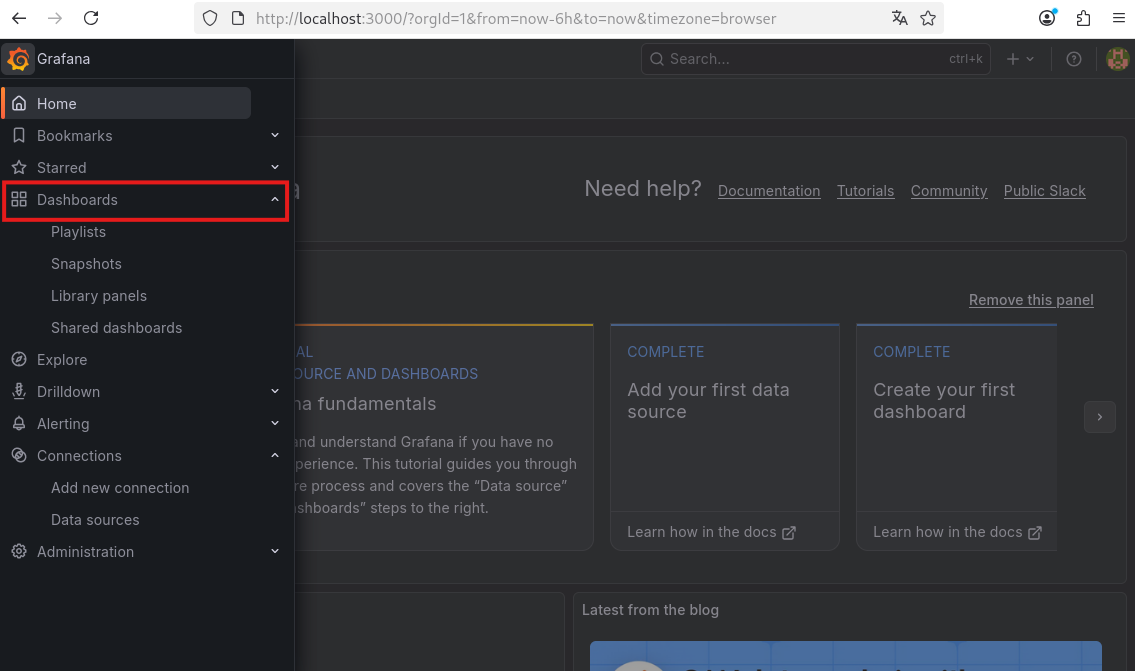Expand the Administration section chevron
The width and height of the screenshot is (1135, 671).
(x=275, y=551)
